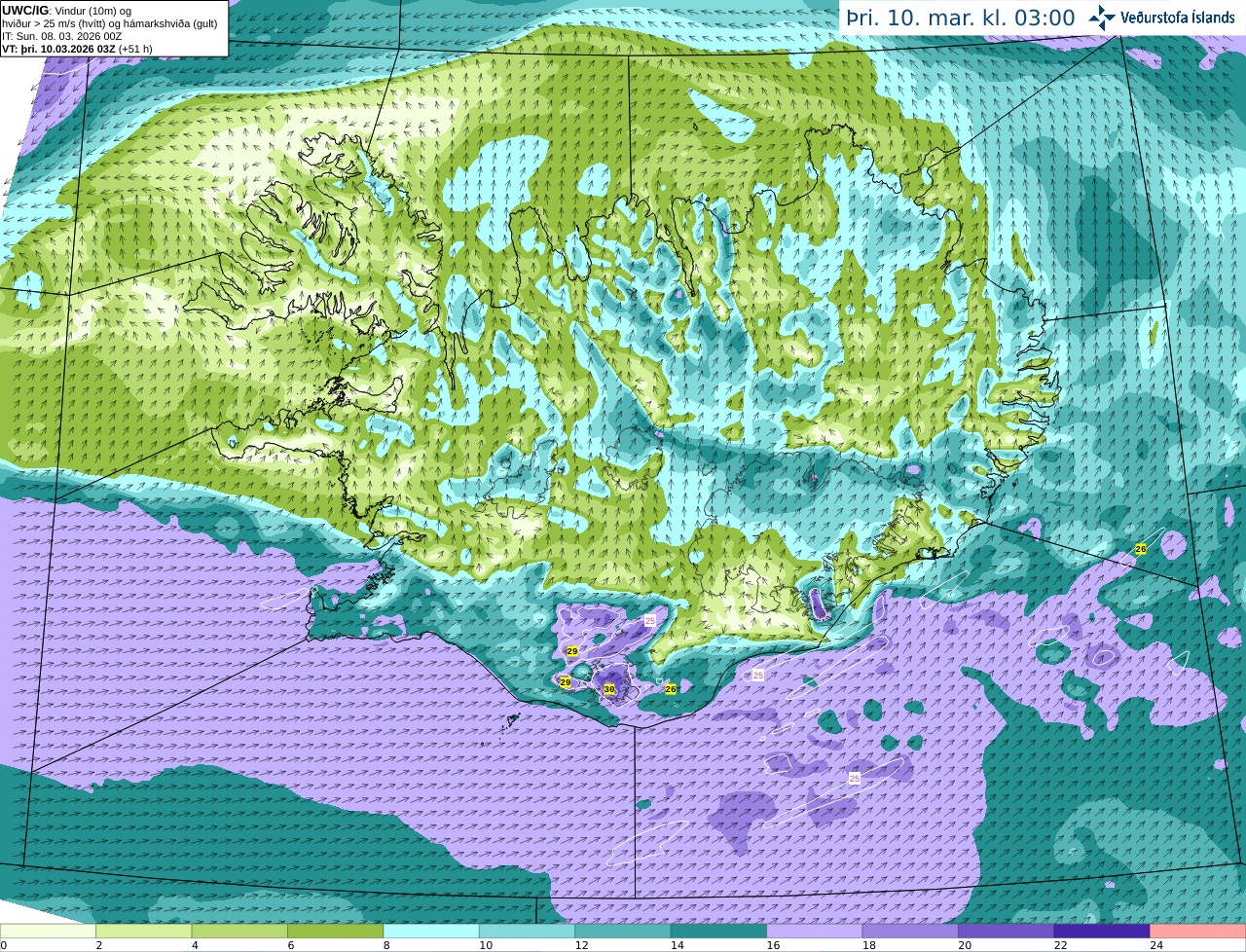Pick the 4–6 m/s green legend swatch

tap(239, 931)
